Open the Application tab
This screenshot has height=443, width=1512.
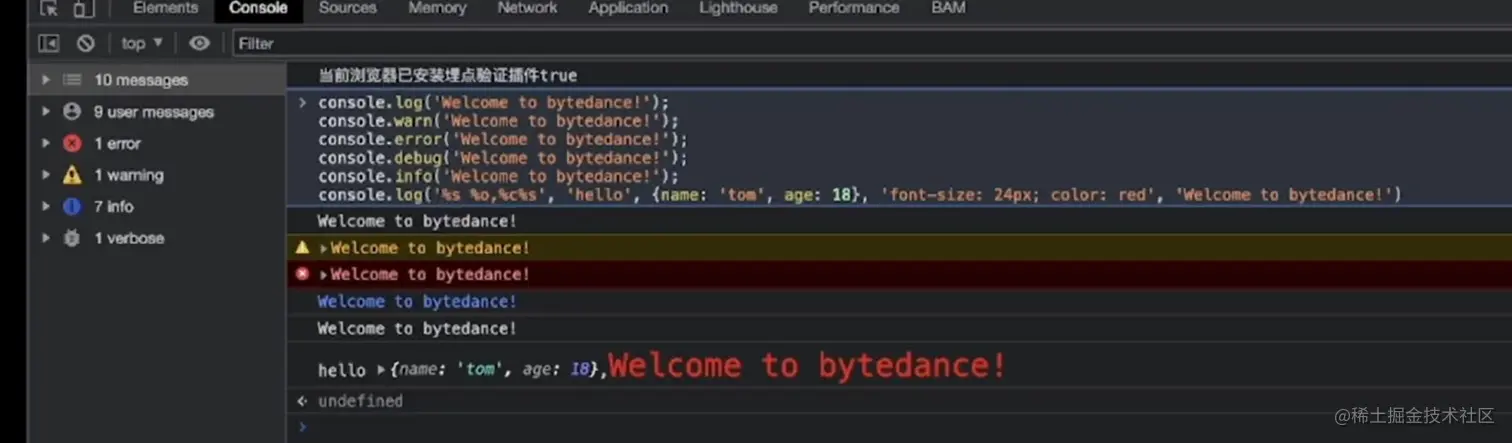coord(628,8)
